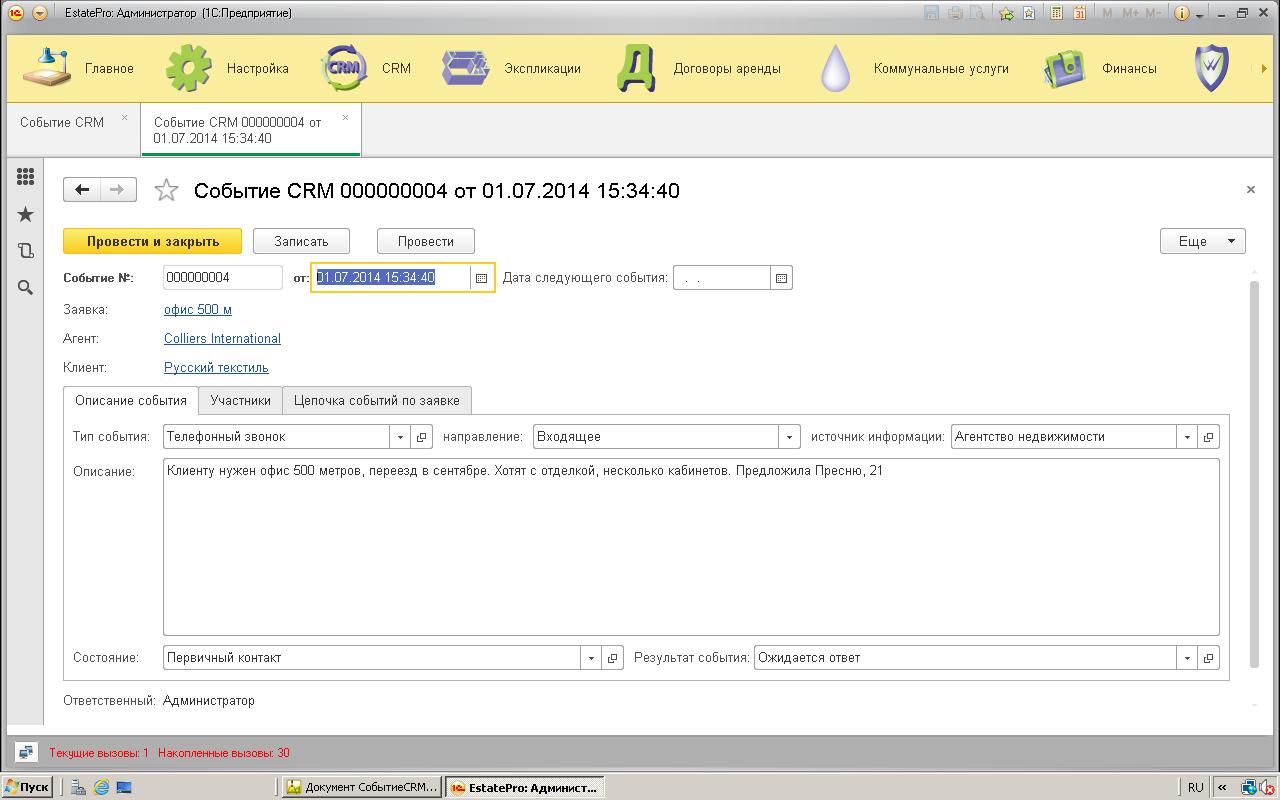Image resolution: width=1280 pixels, height=800 pixels.
Task: Click Провести и закрыть button
Action: pyautogui.click(x=153, y=241)
